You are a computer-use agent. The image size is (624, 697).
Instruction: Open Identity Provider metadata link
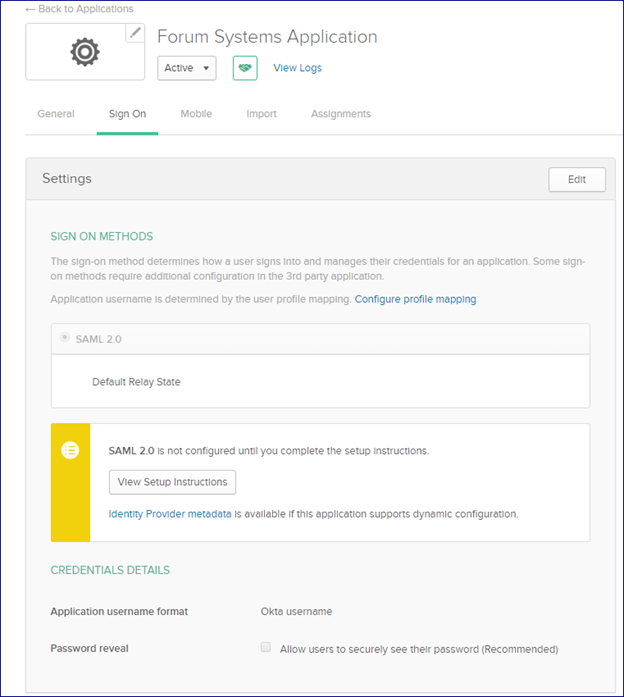point(170,514)
